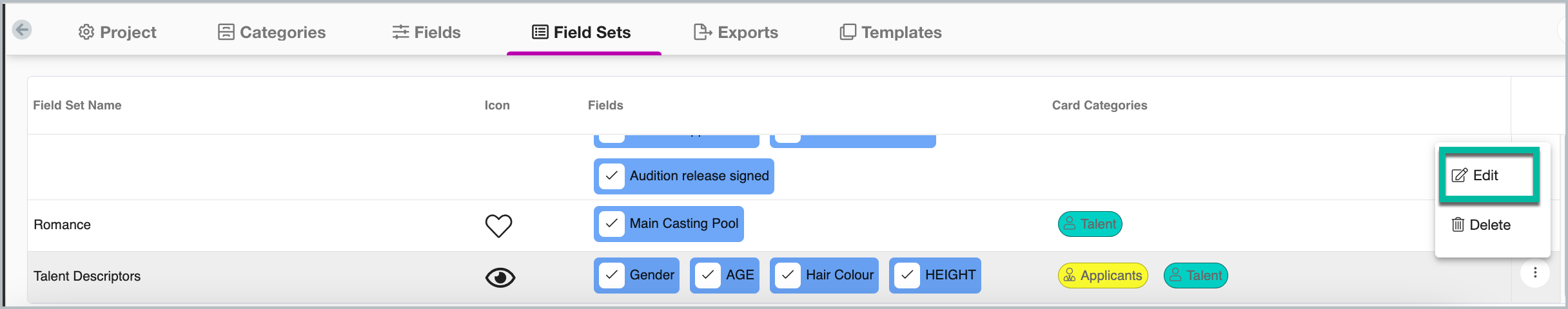The image size is (1568, 309).
Task: Click the eye icon for Talent Descriptors
Action: [x=500, y=277]
